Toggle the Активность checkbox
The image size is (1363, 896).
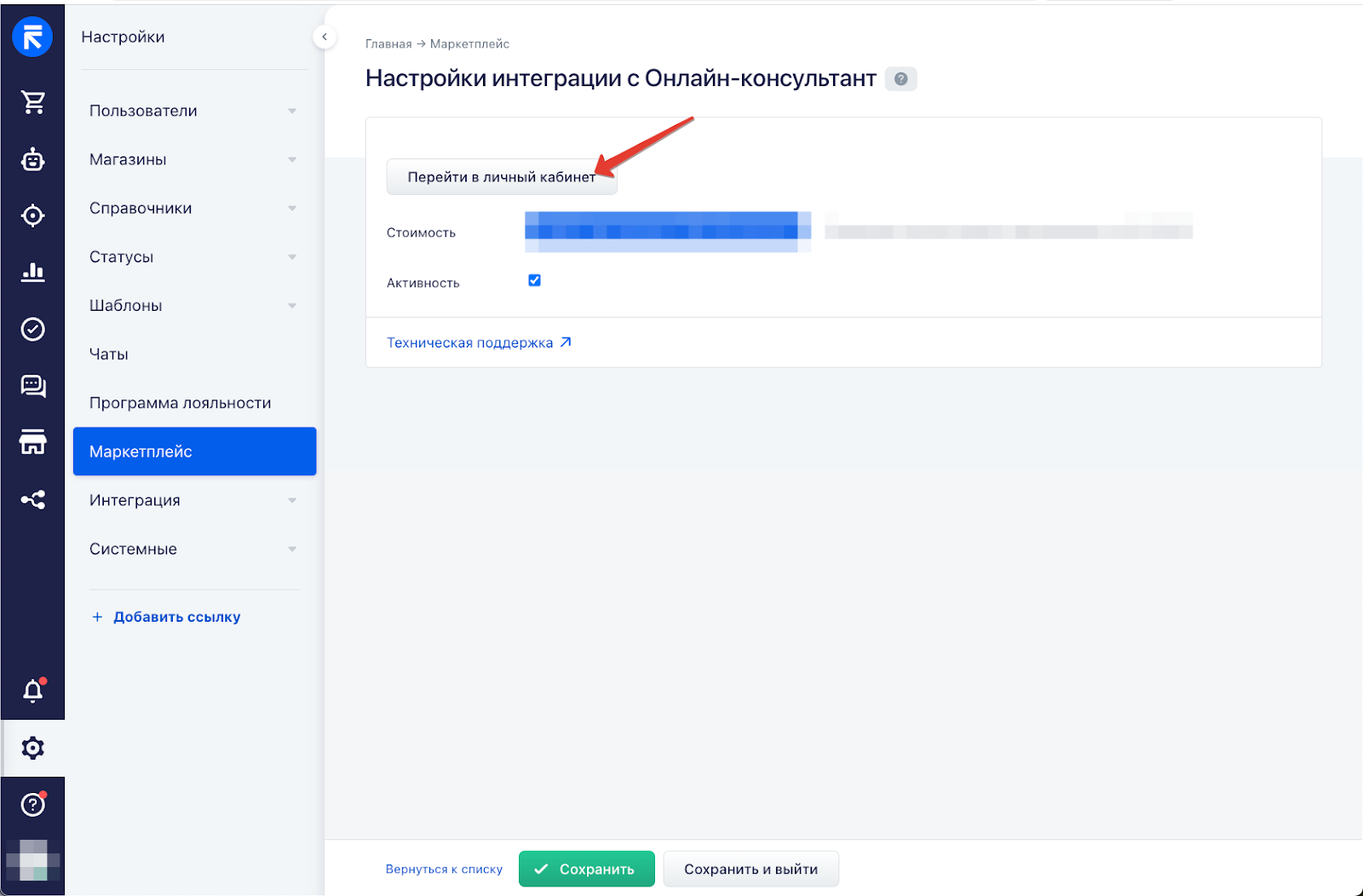(x=534, y=279)
